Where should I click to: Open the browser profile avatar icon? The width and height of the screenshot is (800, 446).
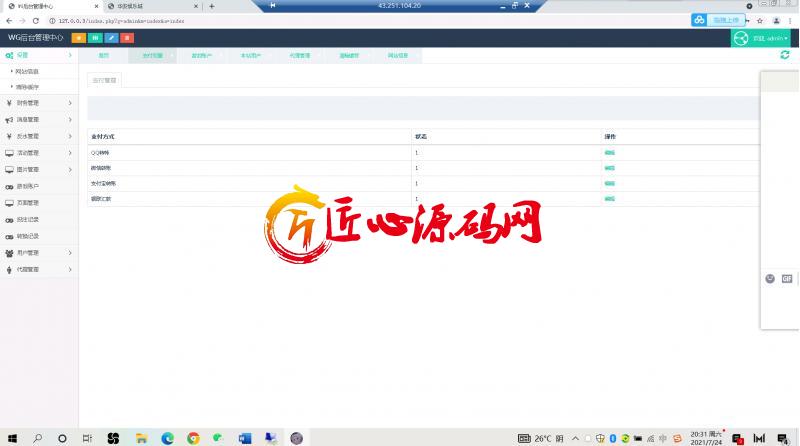point(776,21)
